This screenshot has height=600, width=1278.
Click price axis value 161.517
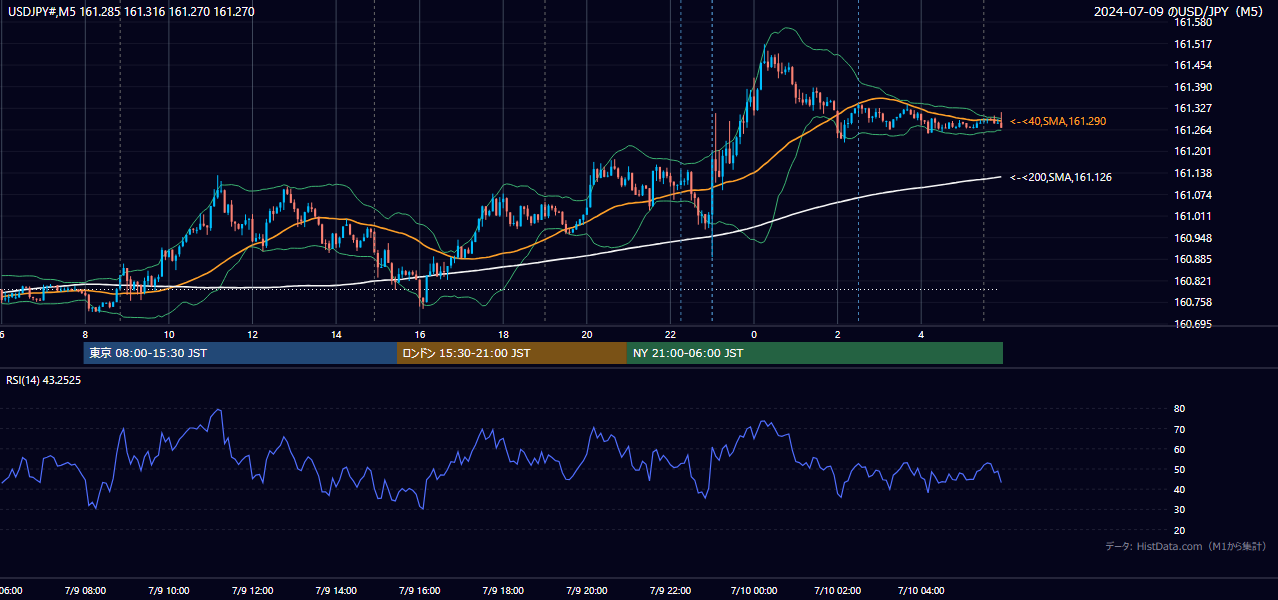[1193, 44]
